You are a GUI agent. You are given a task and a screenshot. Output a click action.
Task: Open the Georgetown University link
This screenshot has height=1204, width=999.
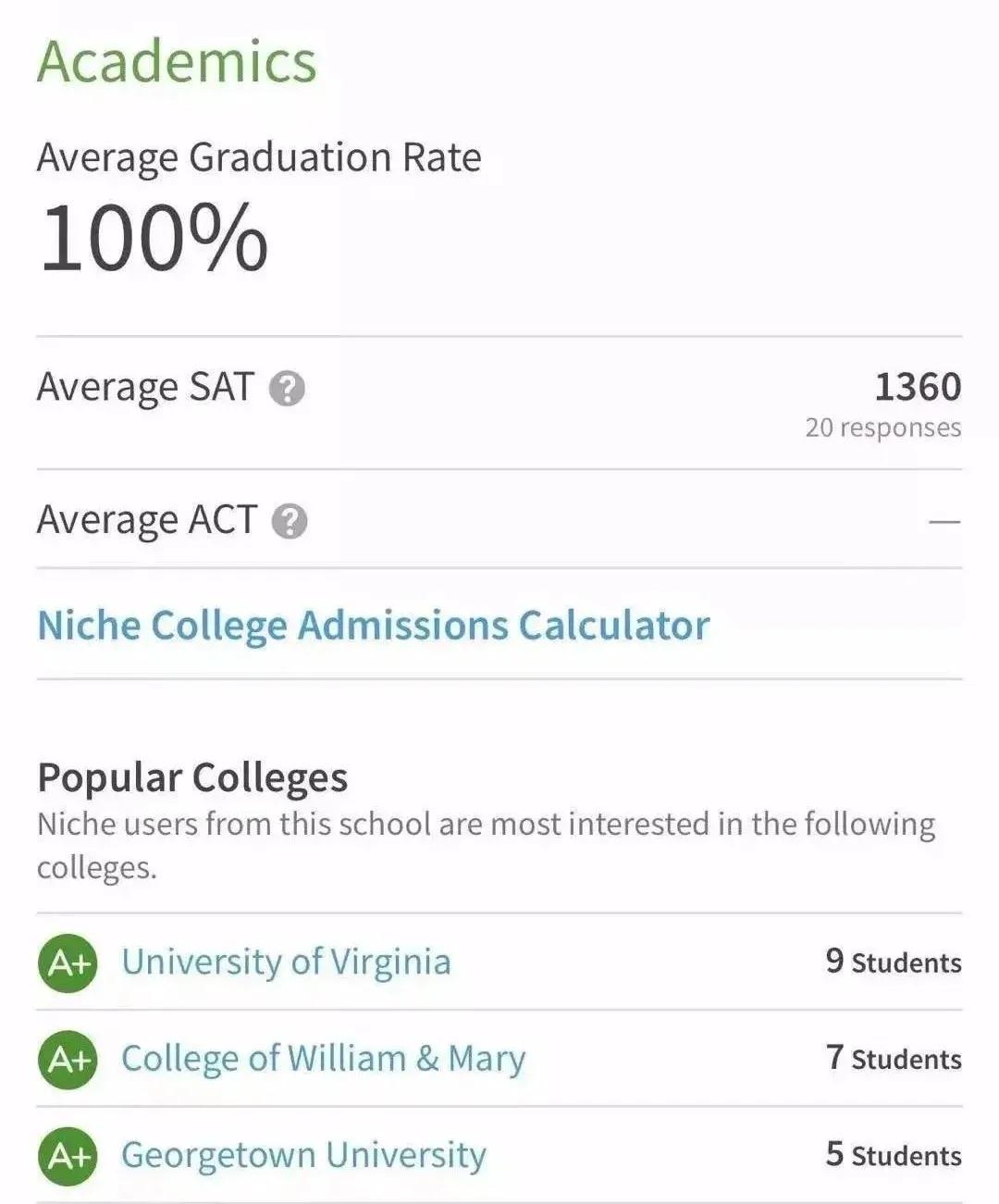pyautogui.click(x=303, y=1155)
